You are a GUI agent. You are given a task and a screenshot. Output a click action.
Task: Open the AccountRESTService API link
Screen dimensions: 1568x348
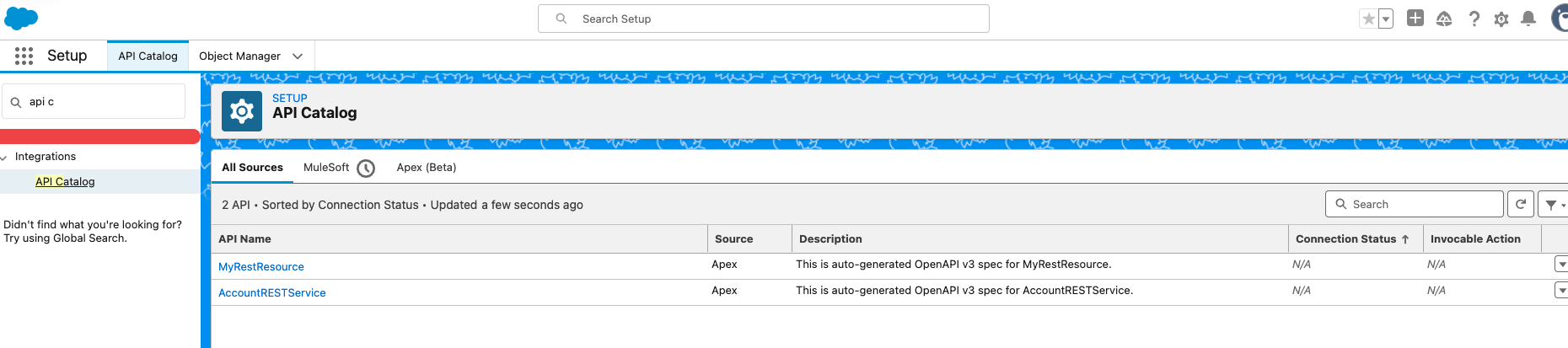(272, 292)
